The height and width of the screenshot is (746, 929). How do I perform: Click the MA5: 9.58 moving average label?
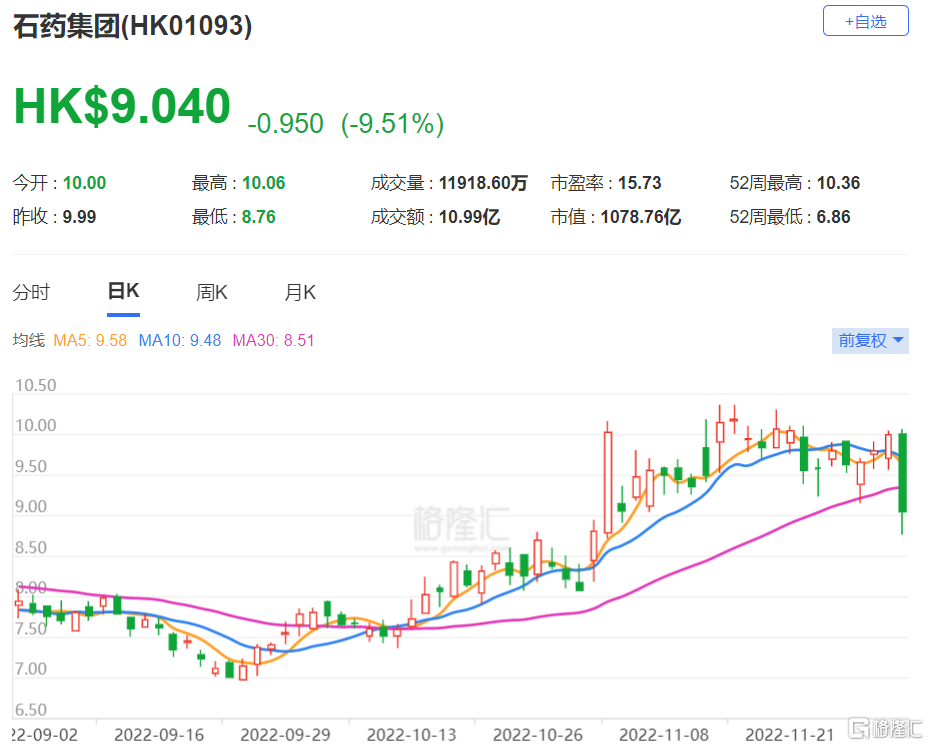pyautogui.click(x=90, y=341)
